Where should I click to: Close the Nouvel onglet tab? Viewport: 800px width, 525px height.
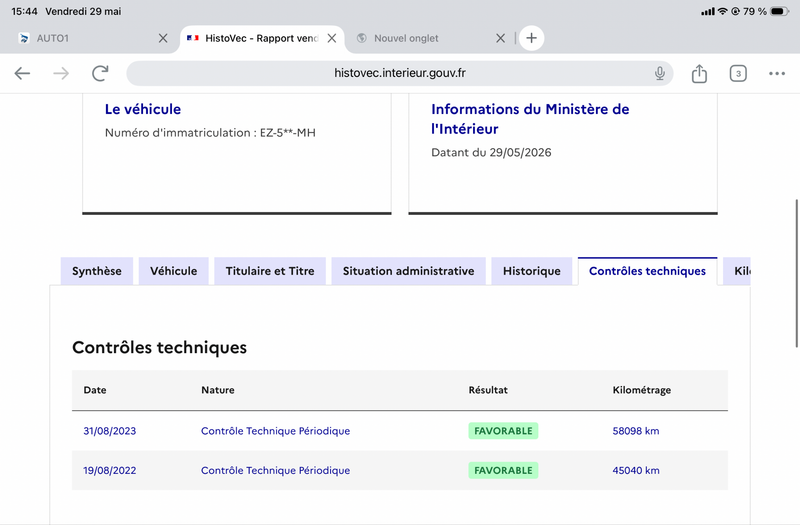[501, 38]
